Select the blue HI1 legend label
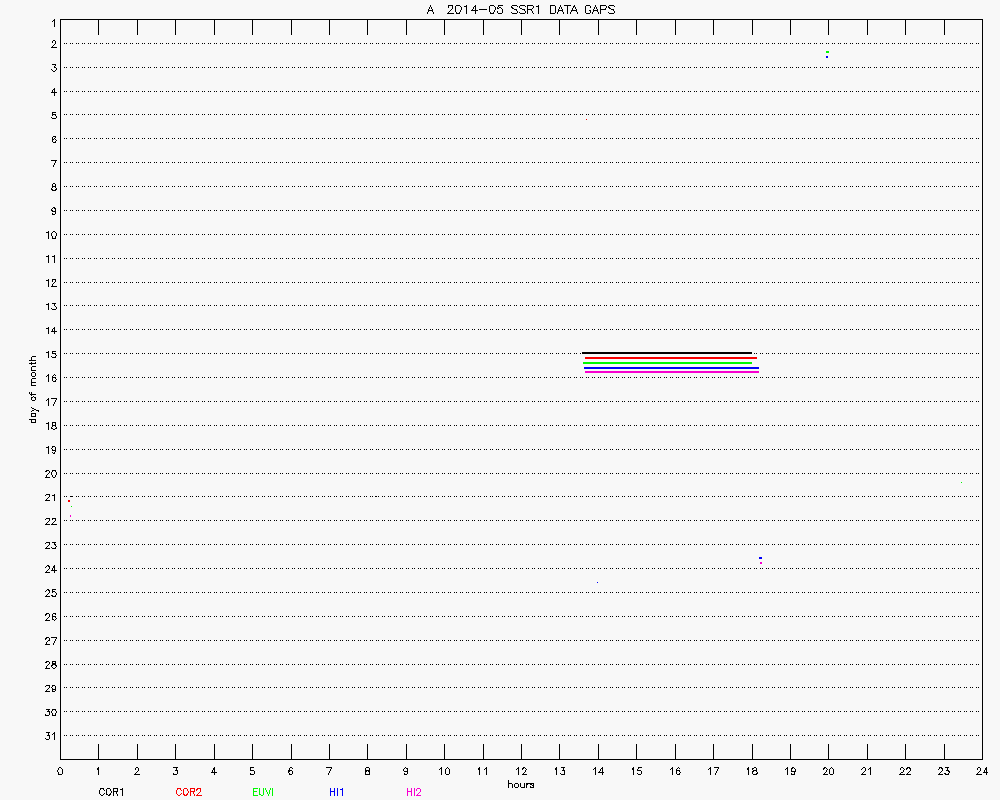 click(337, 792)
